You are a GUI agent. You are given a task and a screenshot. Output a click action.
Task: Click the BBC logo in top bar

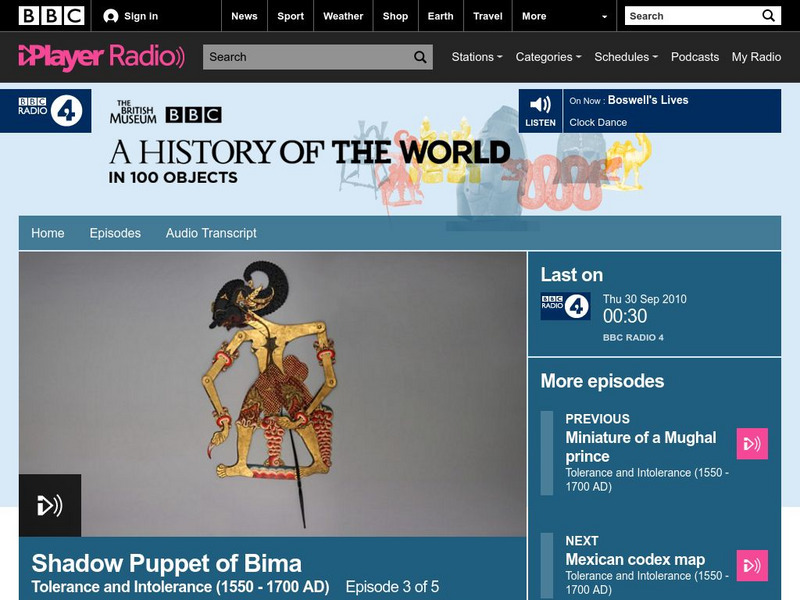(x=51, y=16)
